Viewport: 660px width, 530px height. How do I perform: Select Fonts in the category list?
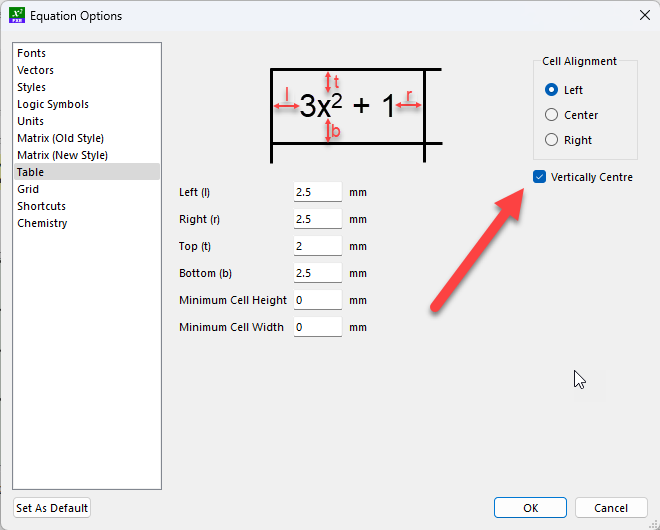point(32,53)
